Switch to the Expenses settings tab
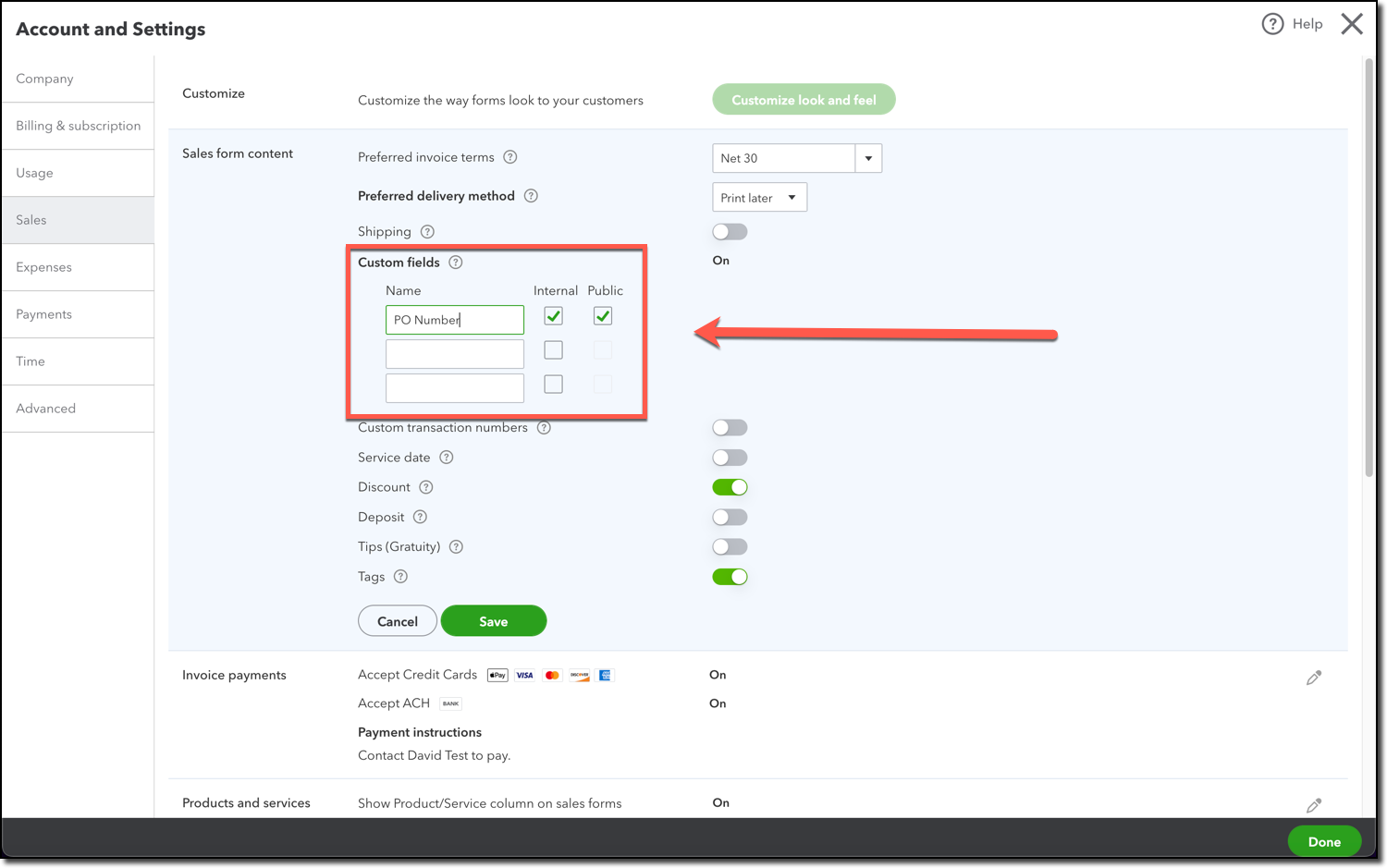This screenshot has width=1387, height=868. [43, 267]
